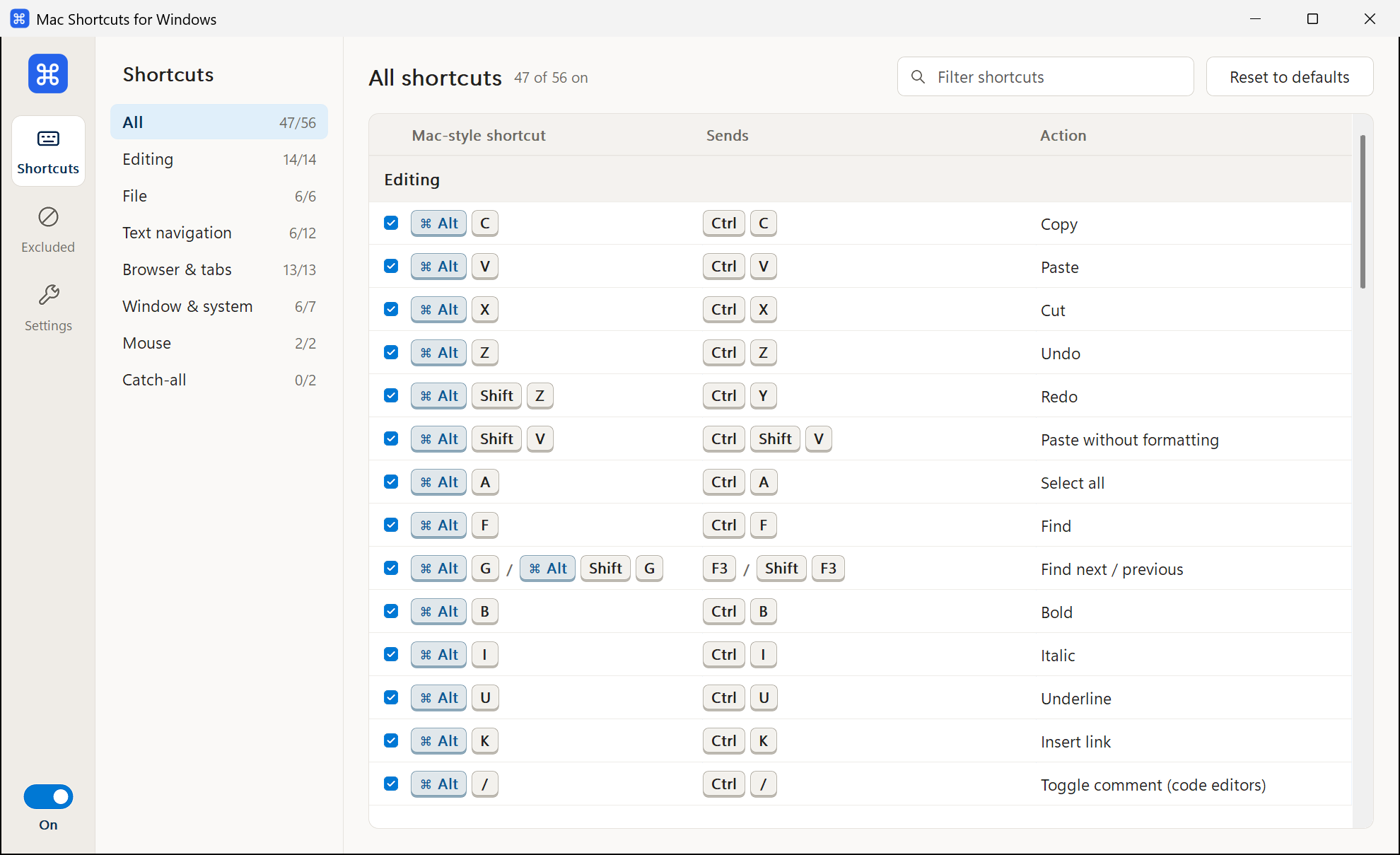Click the 'Paste without formatting' action text
Screen dimensions: 1400x855
[1129, 440]
